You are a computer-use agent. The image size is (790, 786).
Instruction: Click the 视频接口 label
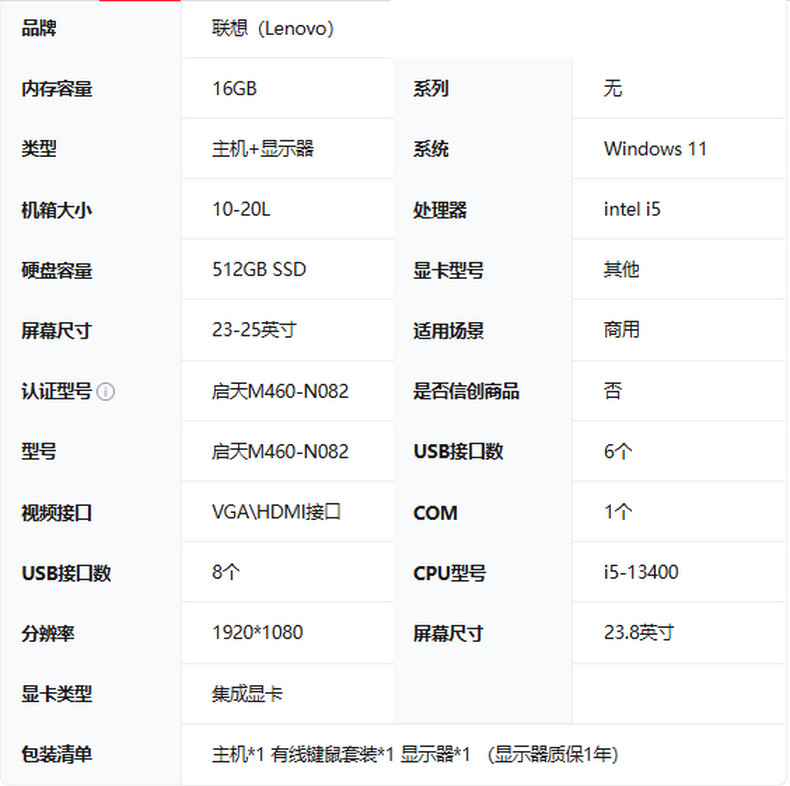point(56,513)
